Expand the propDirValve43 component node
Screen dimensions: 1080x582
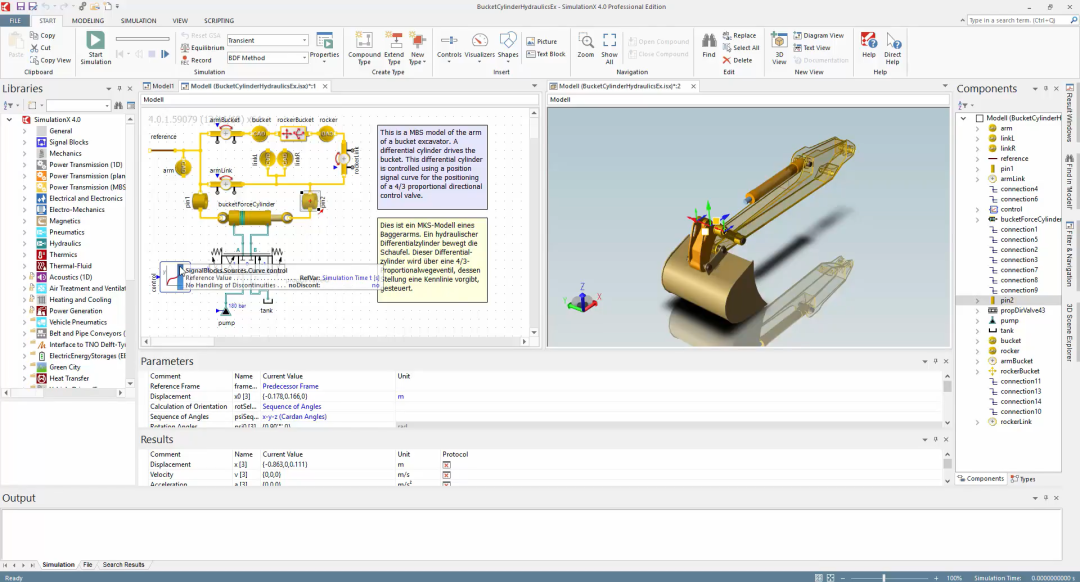pos(977,311)
